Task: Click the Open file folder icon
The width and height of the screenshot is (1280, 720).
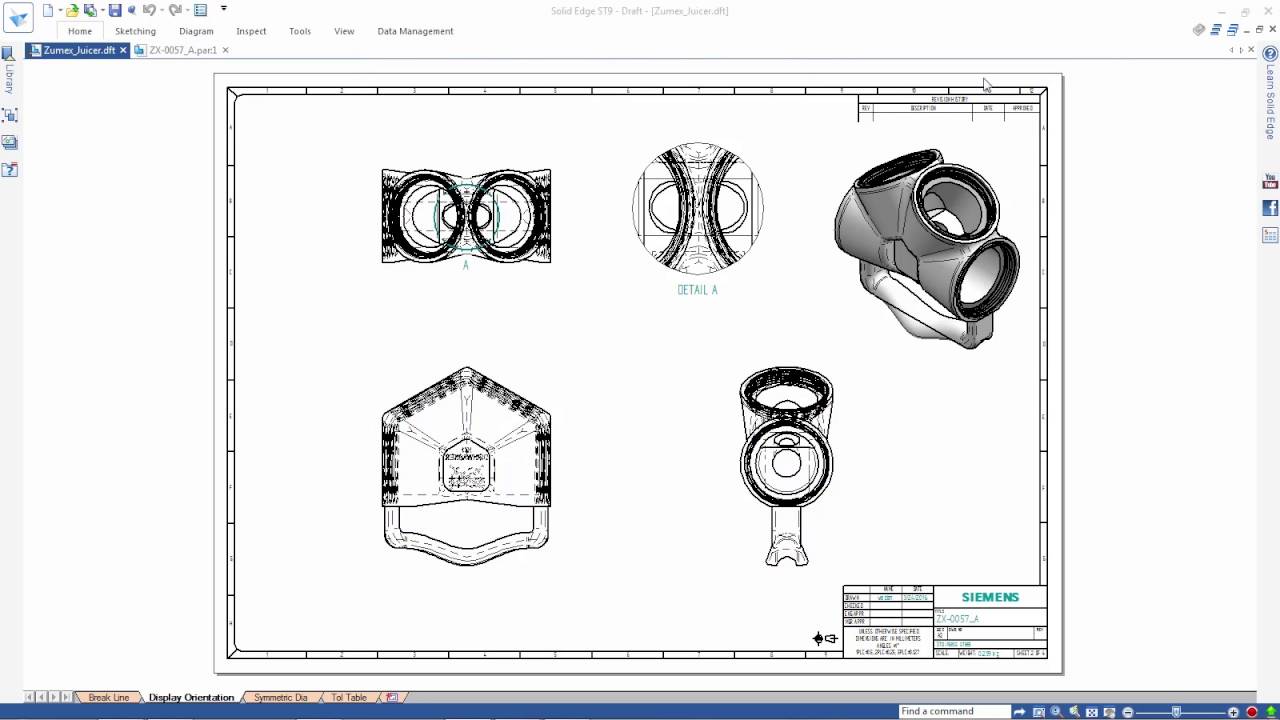Action: 72,10
